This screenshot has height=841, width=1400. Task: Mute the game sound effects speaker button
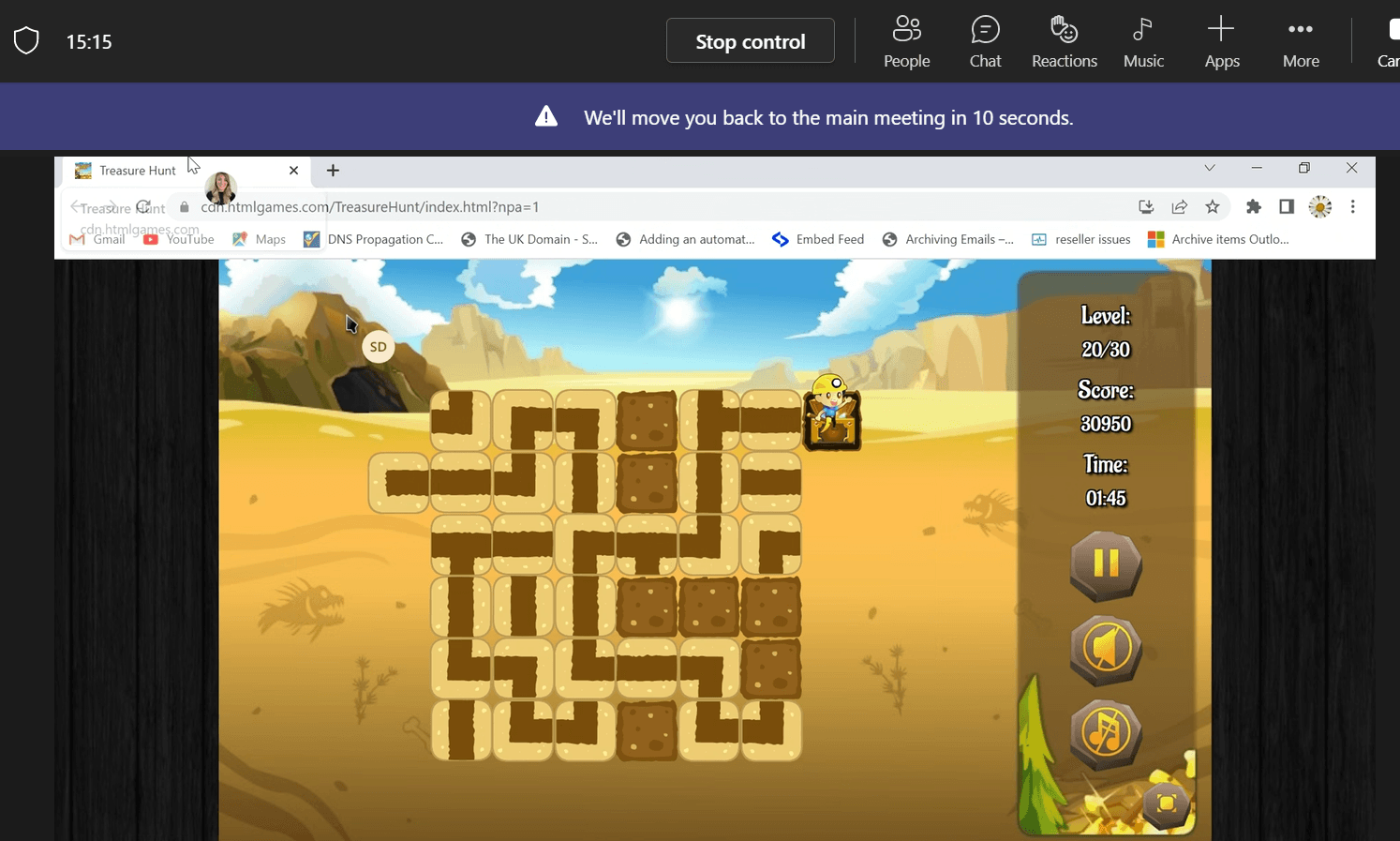tap(1106, 650)
